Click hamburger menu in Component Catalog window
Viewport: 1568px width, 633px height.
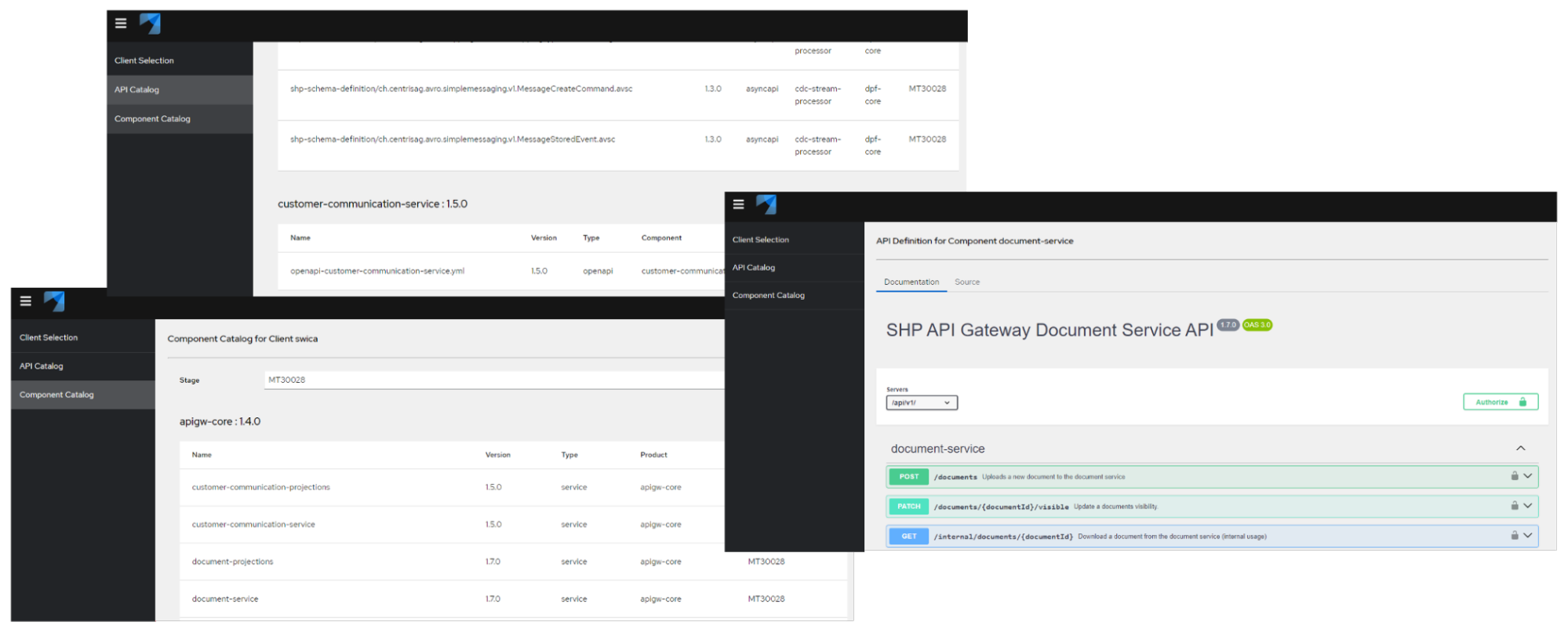click(x=26, y=301)
